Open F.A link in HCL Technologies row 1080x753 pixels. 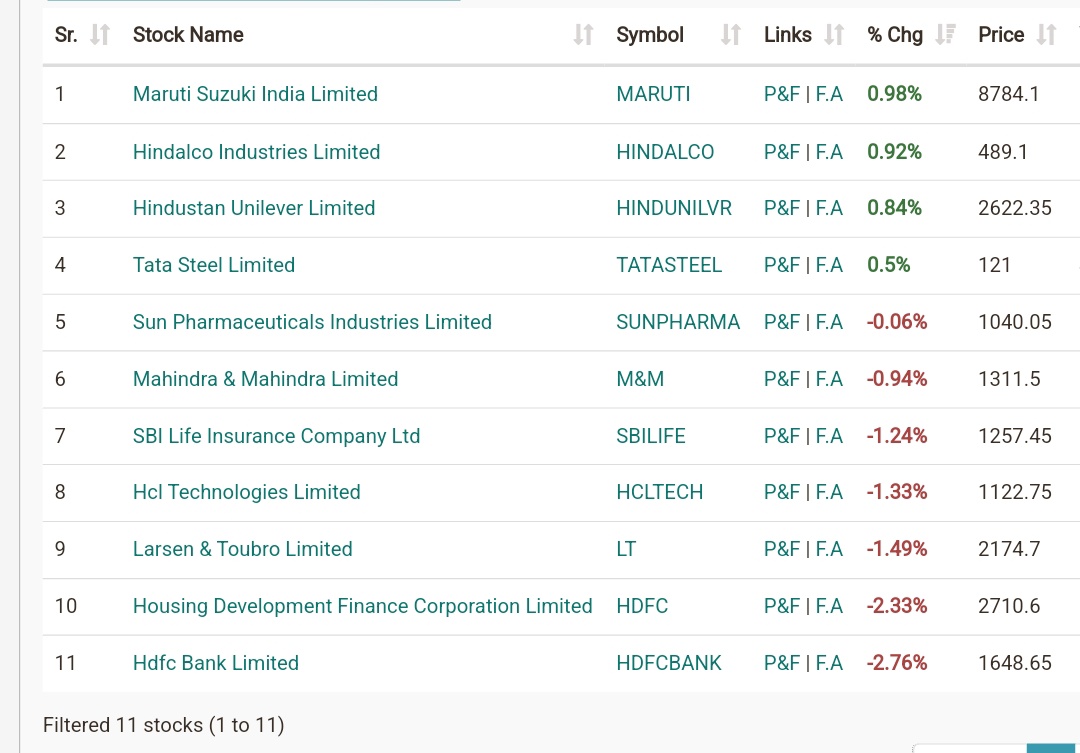point(829,492)
